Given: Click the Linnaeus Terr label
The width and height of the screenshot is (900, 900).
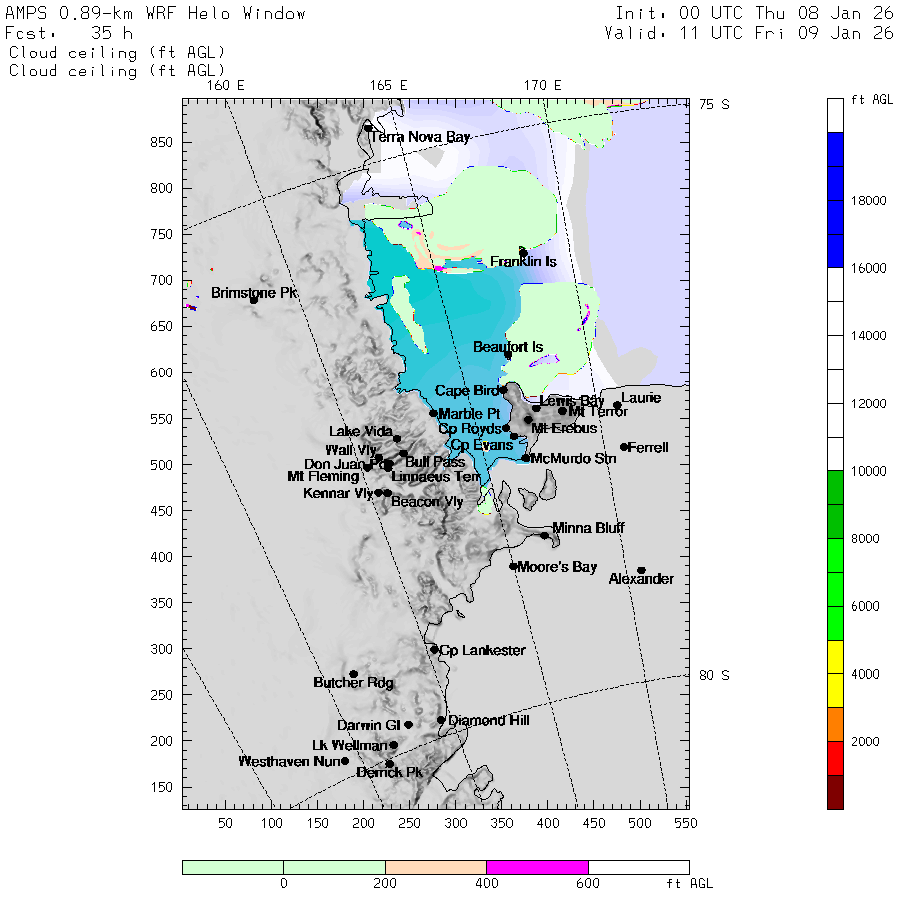Looking at the screenshot, I should [x=436, y=476].
